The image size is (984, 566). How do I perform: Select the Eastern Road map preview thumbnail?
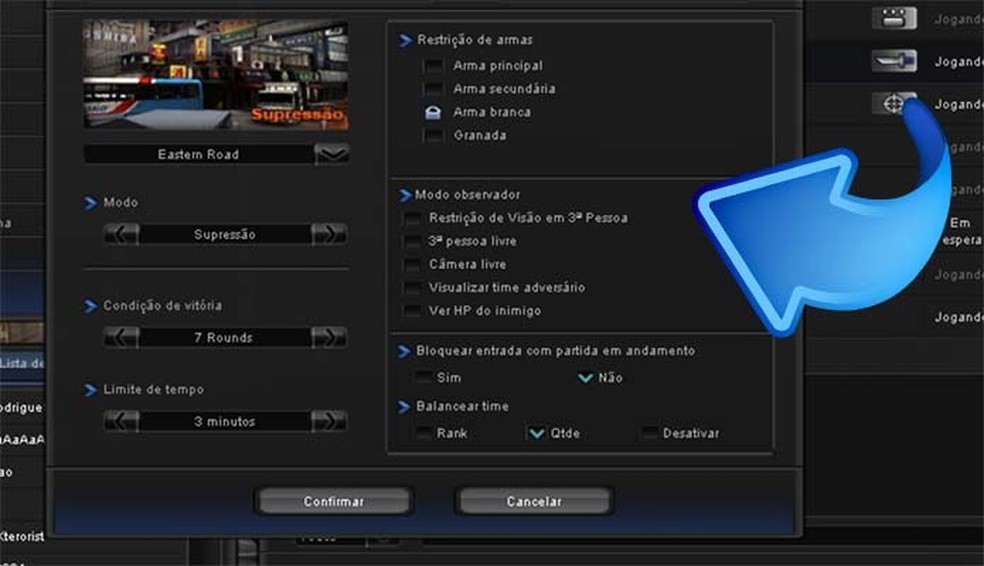point(216,75)
